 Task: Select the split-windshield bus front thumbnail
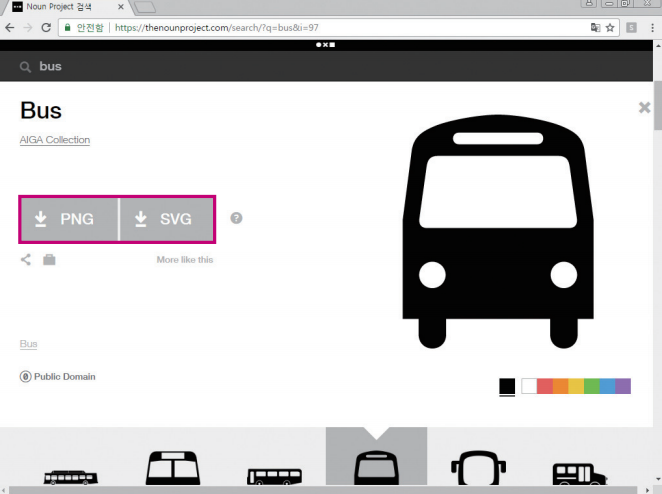[x=173, y=468]
